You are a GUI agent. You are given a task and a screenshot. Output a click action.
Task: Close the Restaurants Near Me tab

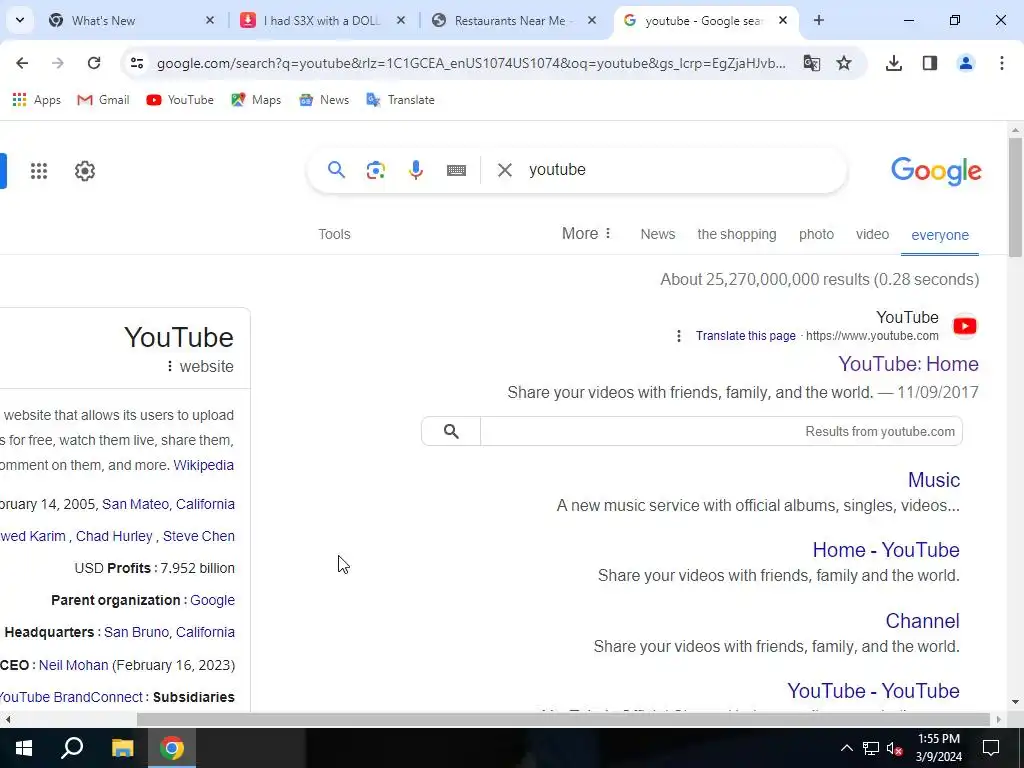click(592, 20)
